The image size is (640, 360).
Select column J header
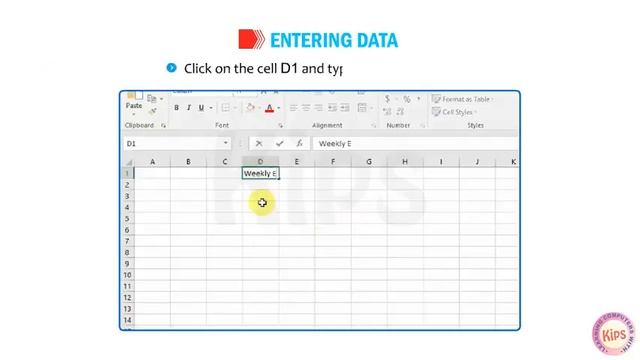coord(477,162)
